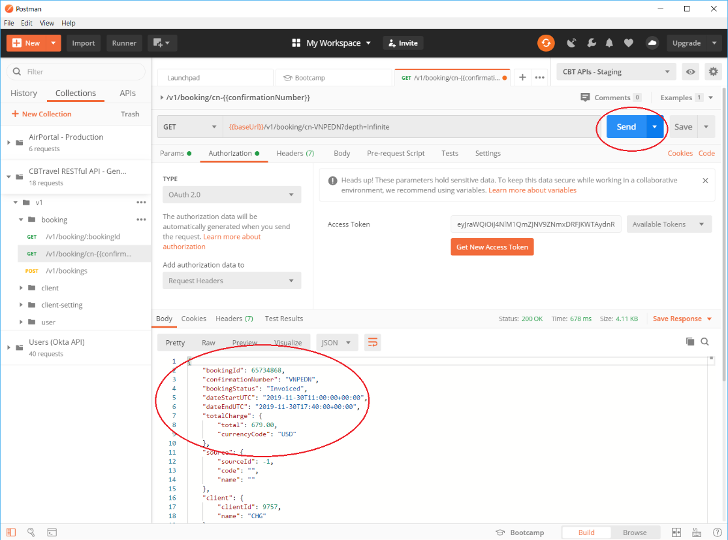
Task: Switch to the Headers (7) request tab
Action: [x=295, y=153]
